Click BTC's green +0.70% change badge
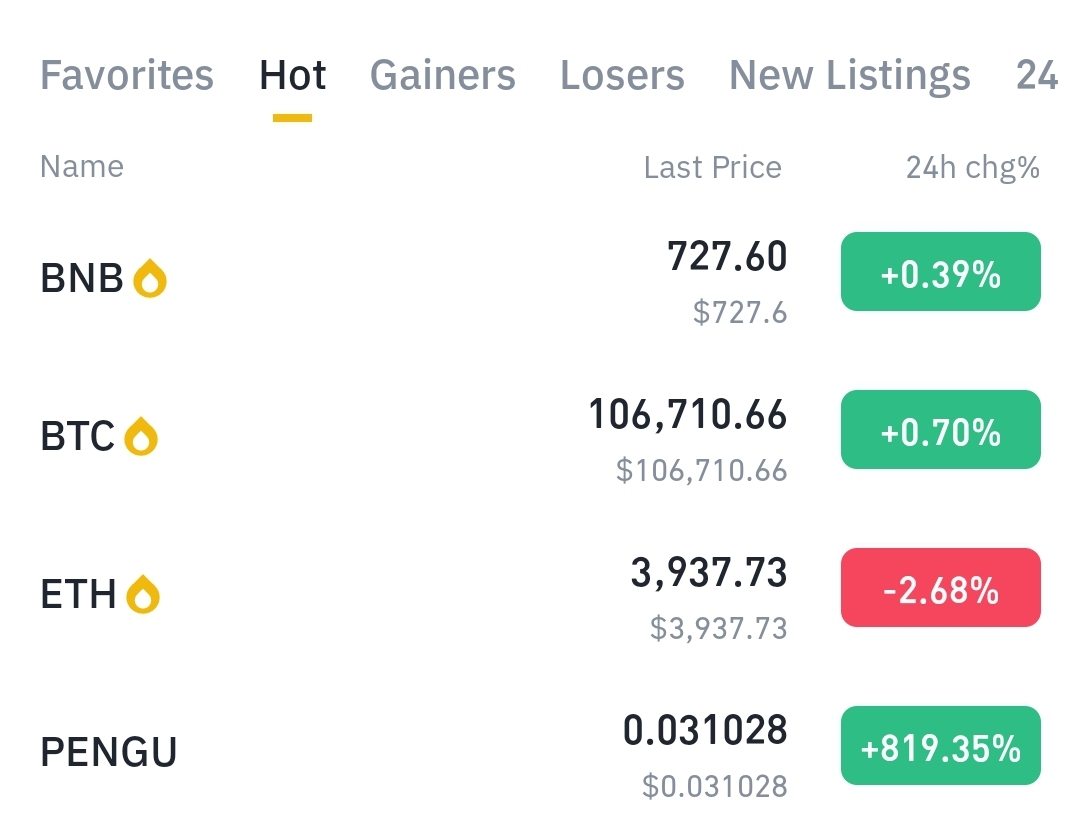Screen dimensions: 1080x823 pos(940,429)
